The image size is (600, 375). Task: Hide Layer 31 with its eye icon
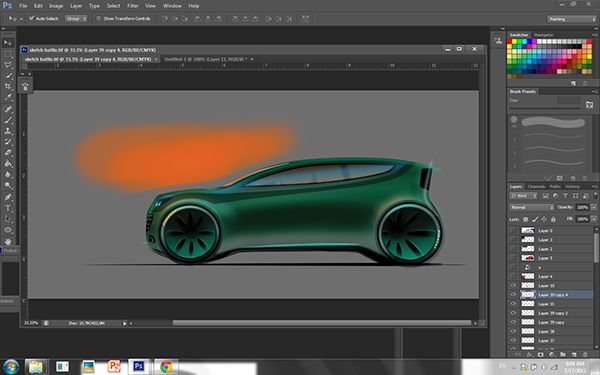[x=513, y=304]
